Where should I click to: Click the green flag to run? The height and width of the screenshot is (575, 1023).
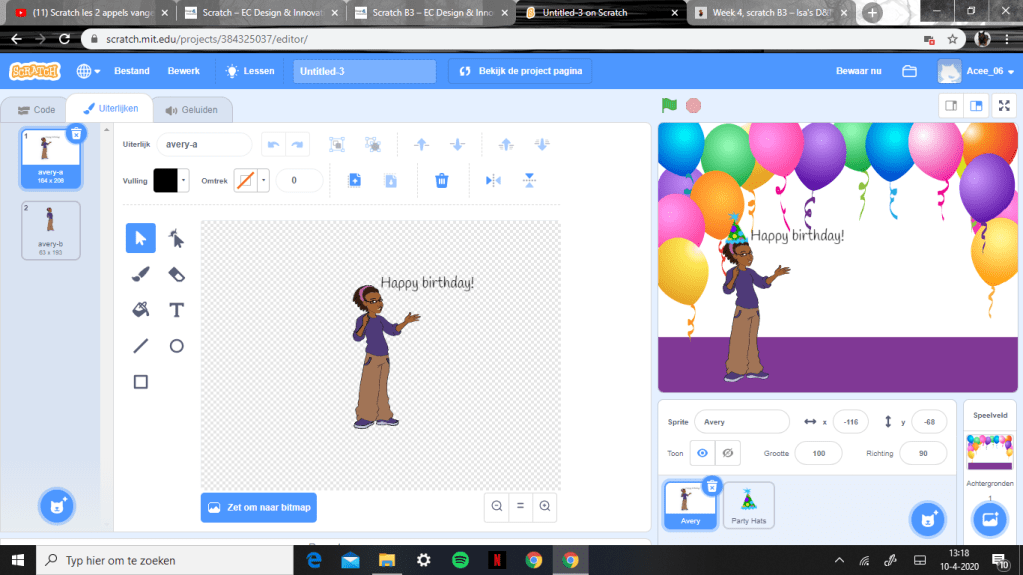coord(669,105)
